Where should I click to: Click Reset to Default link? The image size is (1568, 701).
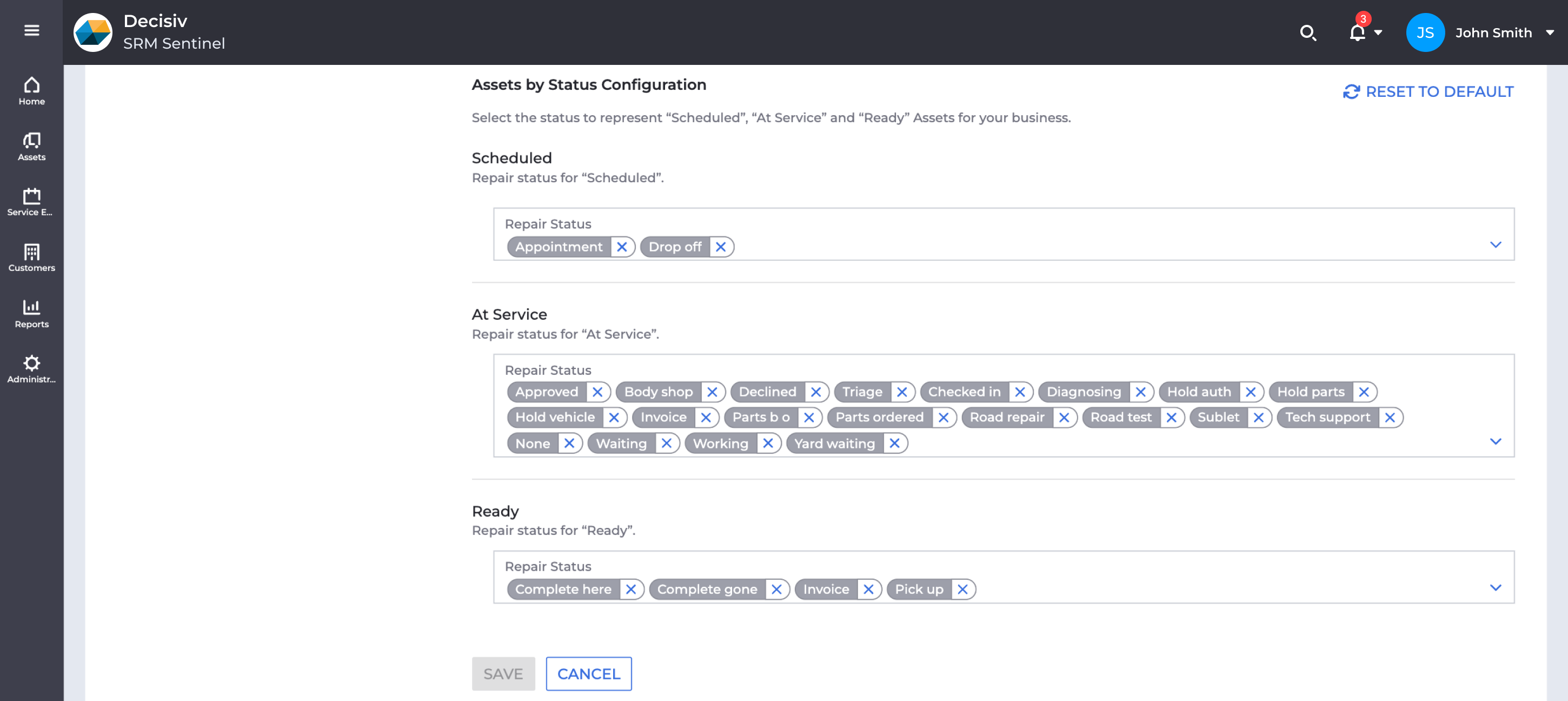pyautogui.click(x=1428, y=91)
